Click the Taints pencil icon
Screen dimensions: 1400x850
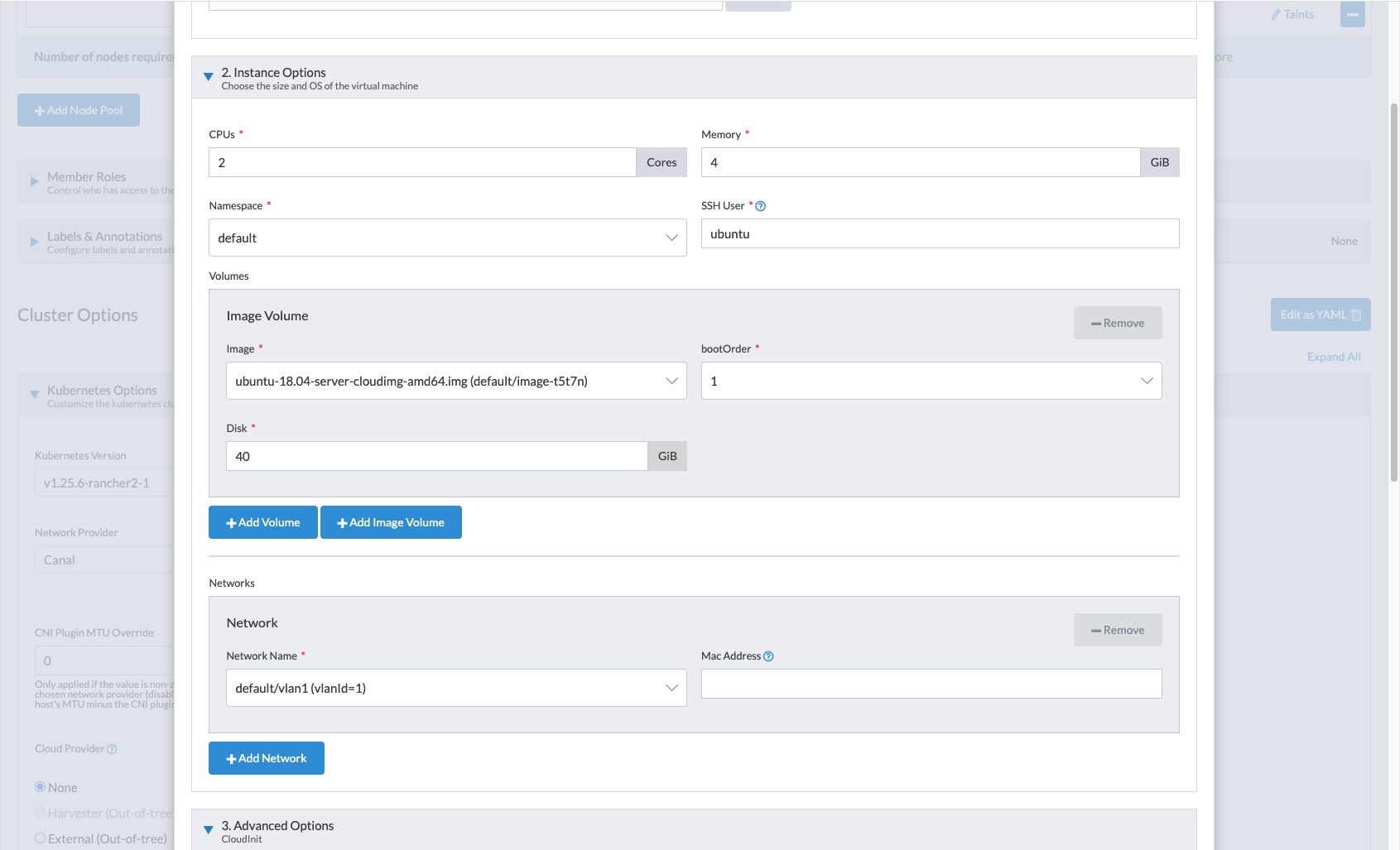click(1276, 14)
